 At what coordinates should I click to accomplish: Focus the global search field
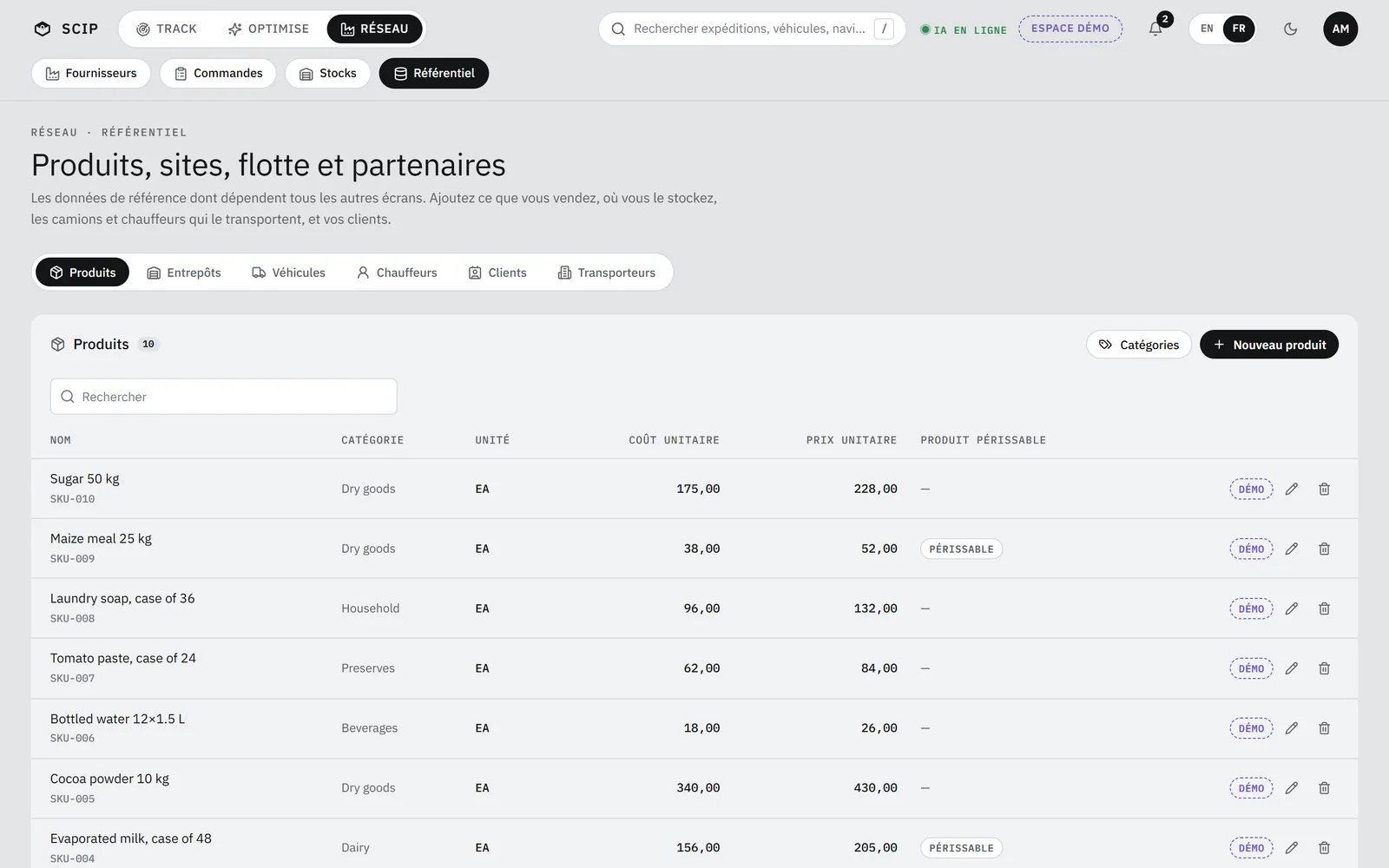point(752,29)
